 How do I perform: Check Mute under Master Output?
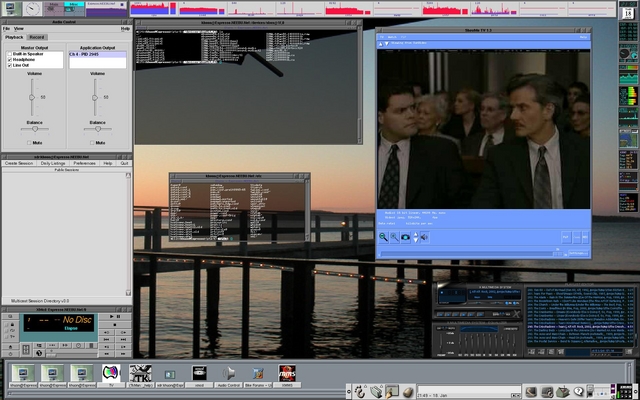29,143
